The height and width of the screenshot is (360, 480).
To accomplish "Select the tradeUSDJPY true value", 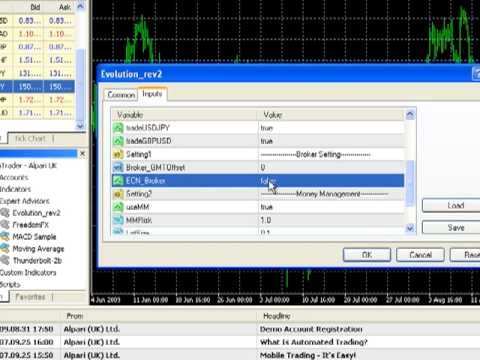I will coord(331,128).
